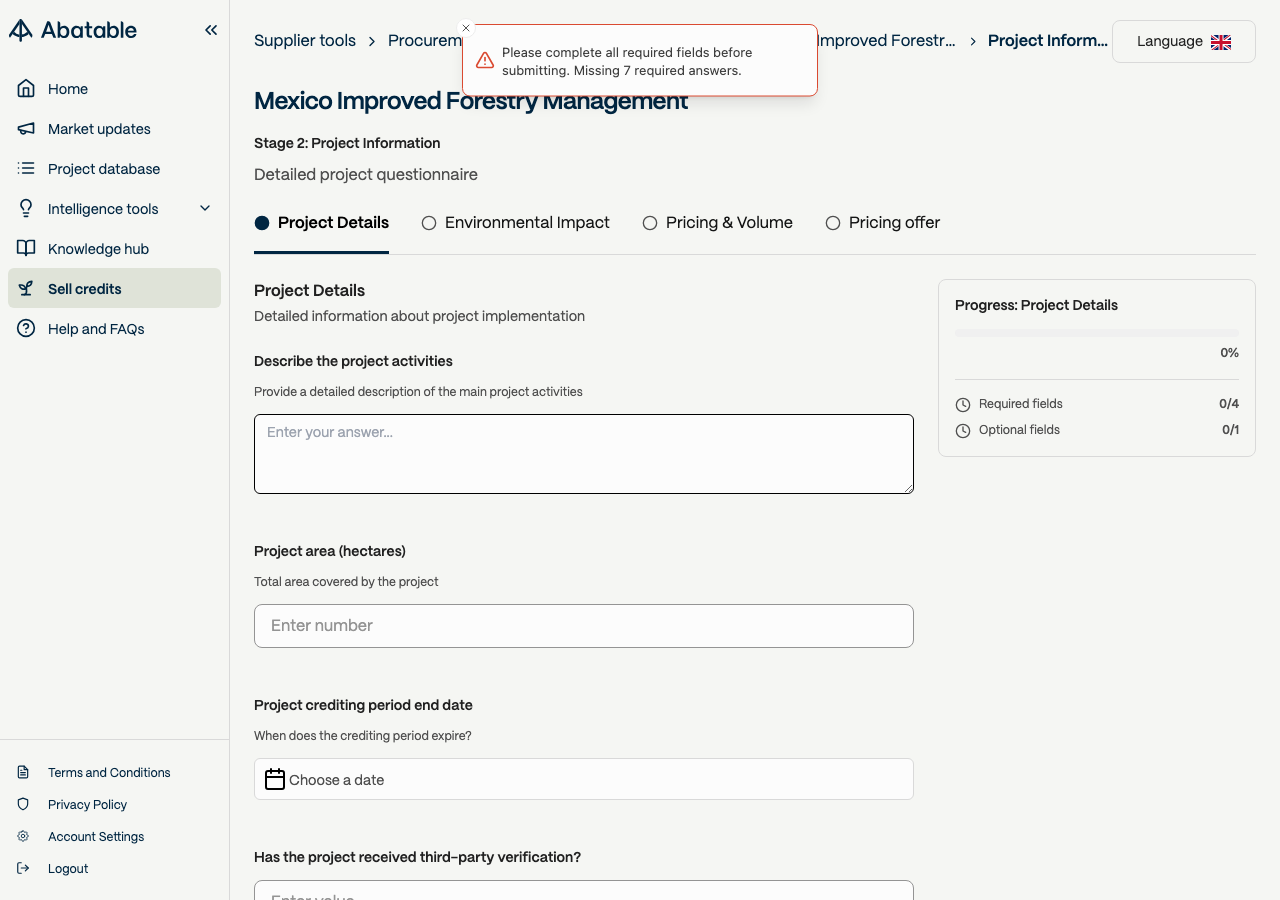Switch to the Project Details tab
1280x900 pixels.
(x=322, y=223)
